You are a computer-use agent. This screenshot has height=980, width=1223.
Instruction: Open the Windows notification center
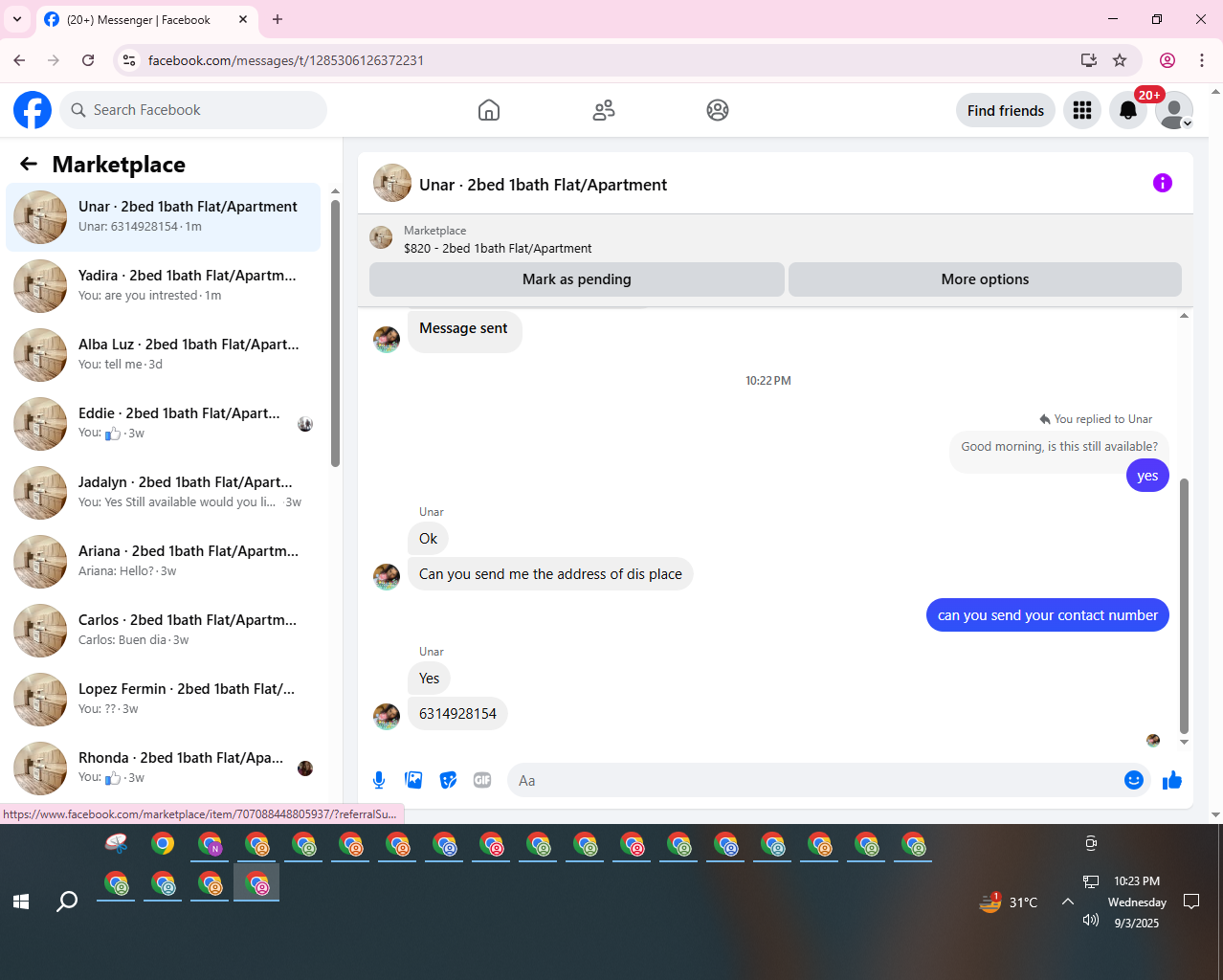[x=1191, y=902]
